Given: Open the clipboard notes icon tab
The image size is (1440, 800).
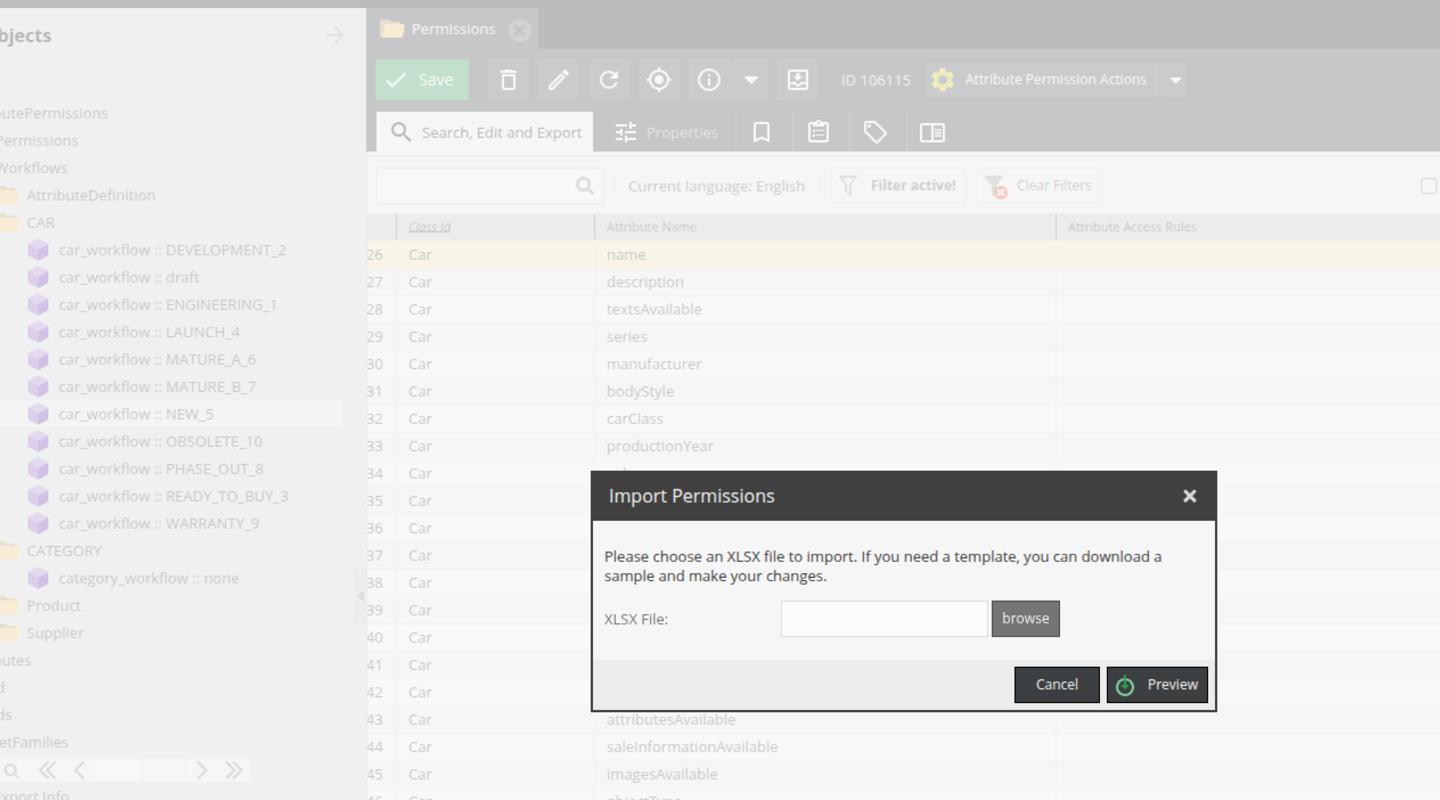Looking at the screenshot, I should [x=818, y=132].
